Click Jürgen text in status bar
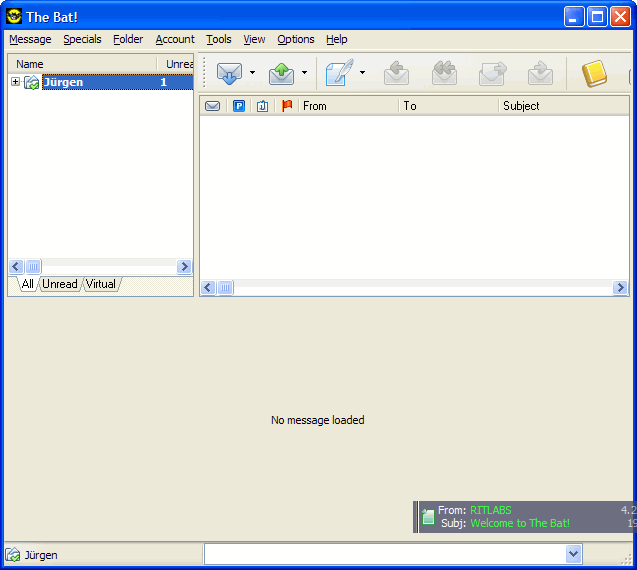This screenshot has height=570, width=637. coord(41,555)
